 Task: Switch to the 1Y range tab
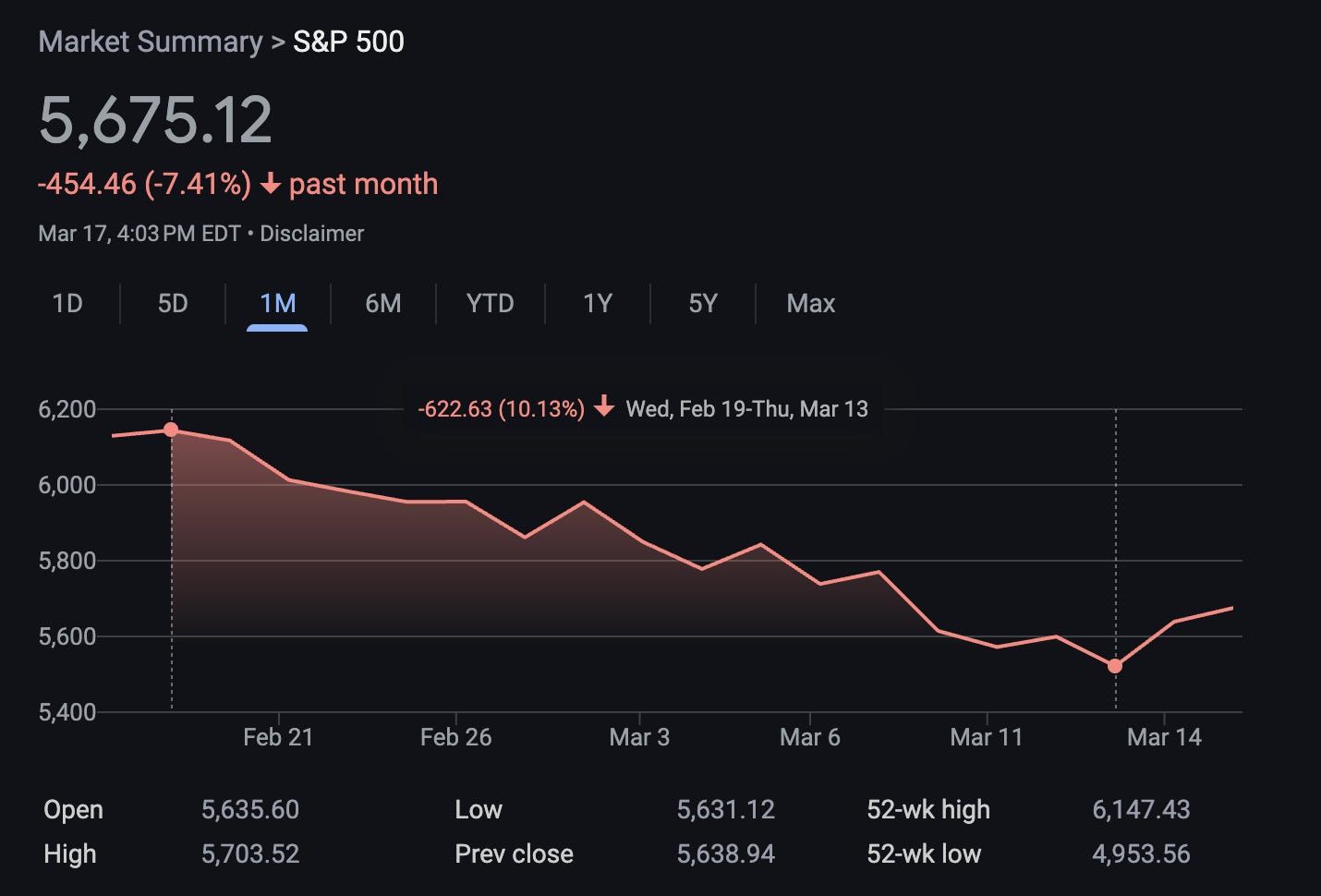[597, 303]
